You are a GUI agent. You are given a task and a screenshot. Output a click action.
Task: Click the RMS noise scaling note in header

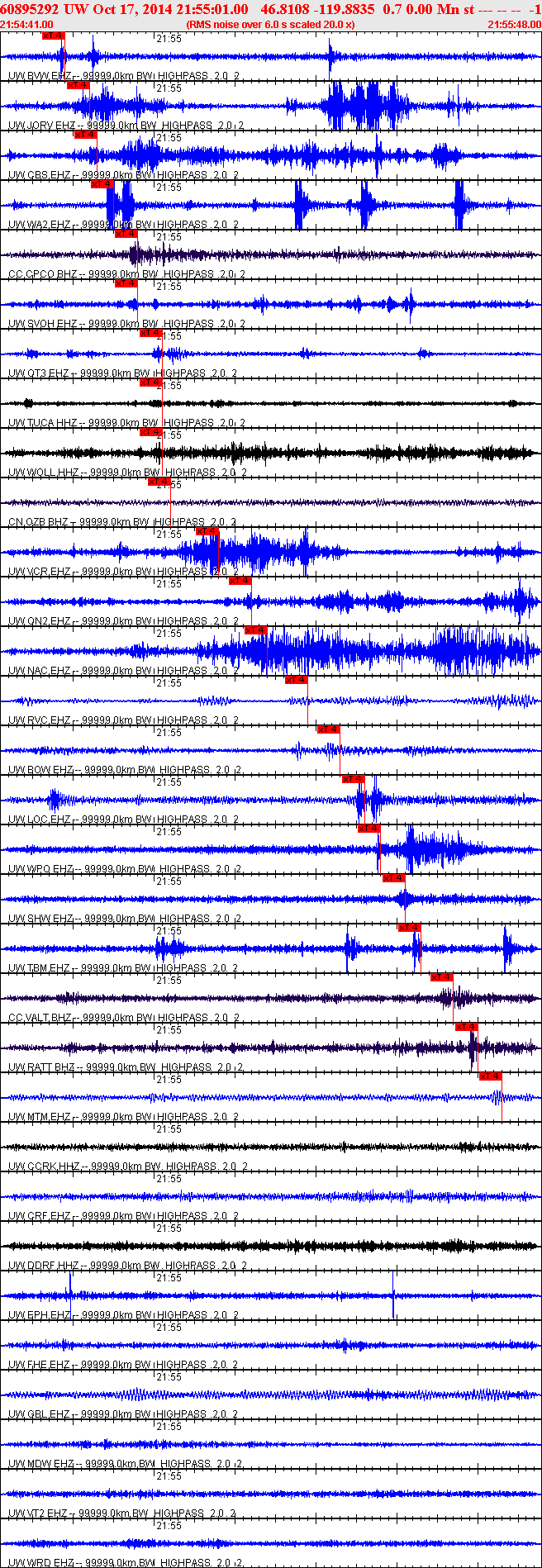(x=271, y=25)
